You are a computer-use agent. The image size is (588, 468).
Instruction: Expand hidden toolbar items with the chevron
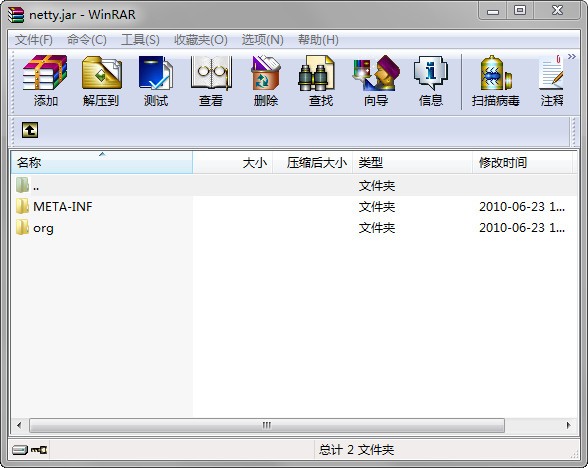pyautogui.click(x=572, y=57)
